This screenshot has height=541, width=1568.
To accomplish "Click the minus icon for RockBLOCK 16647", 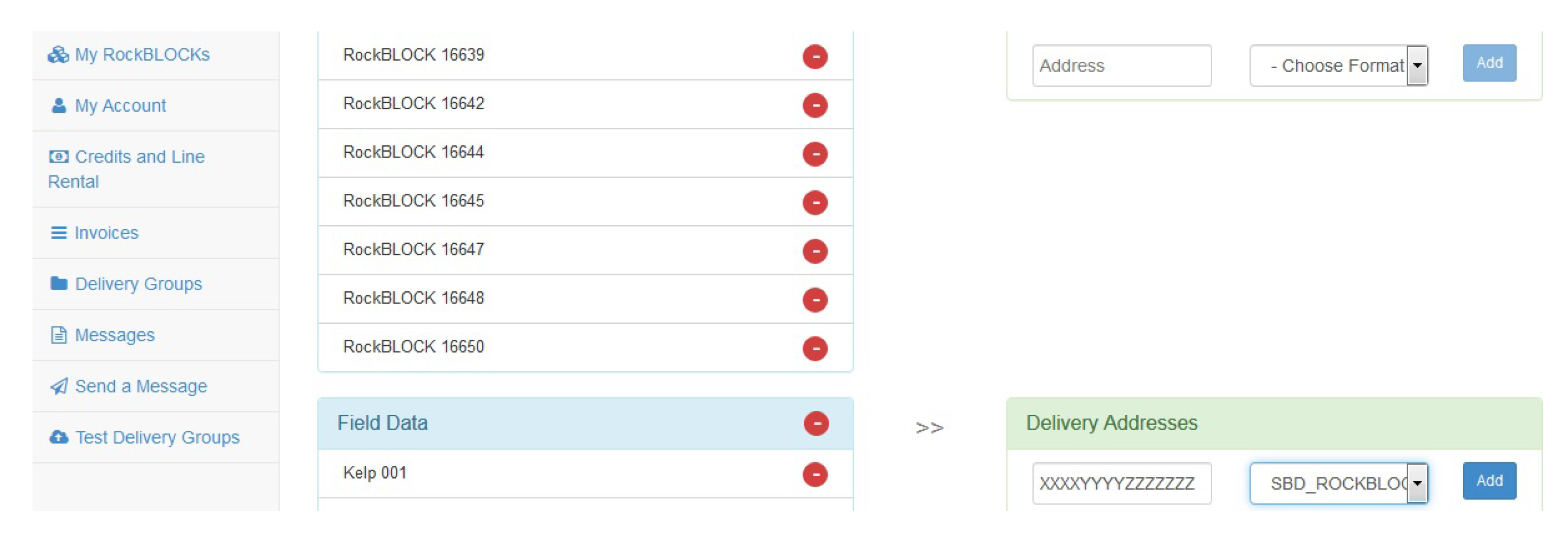I will point(814,251).
